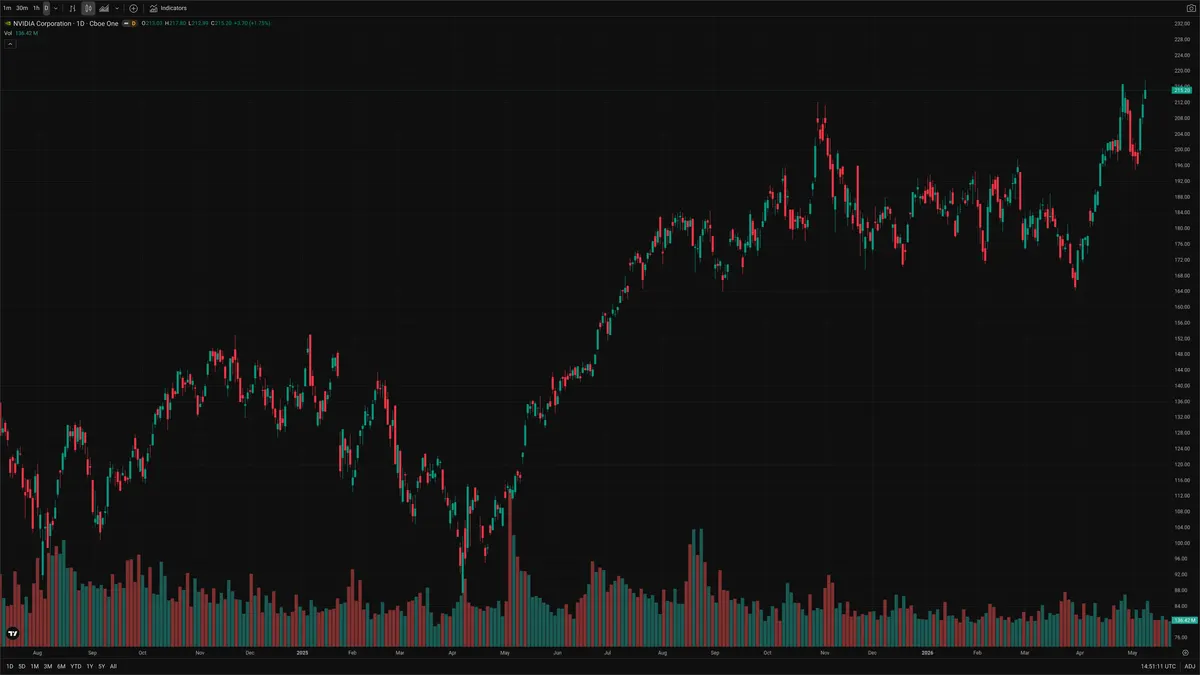1200x675 pixels.
Task: Click the current price label 215.20
Action: point(1181,91)
